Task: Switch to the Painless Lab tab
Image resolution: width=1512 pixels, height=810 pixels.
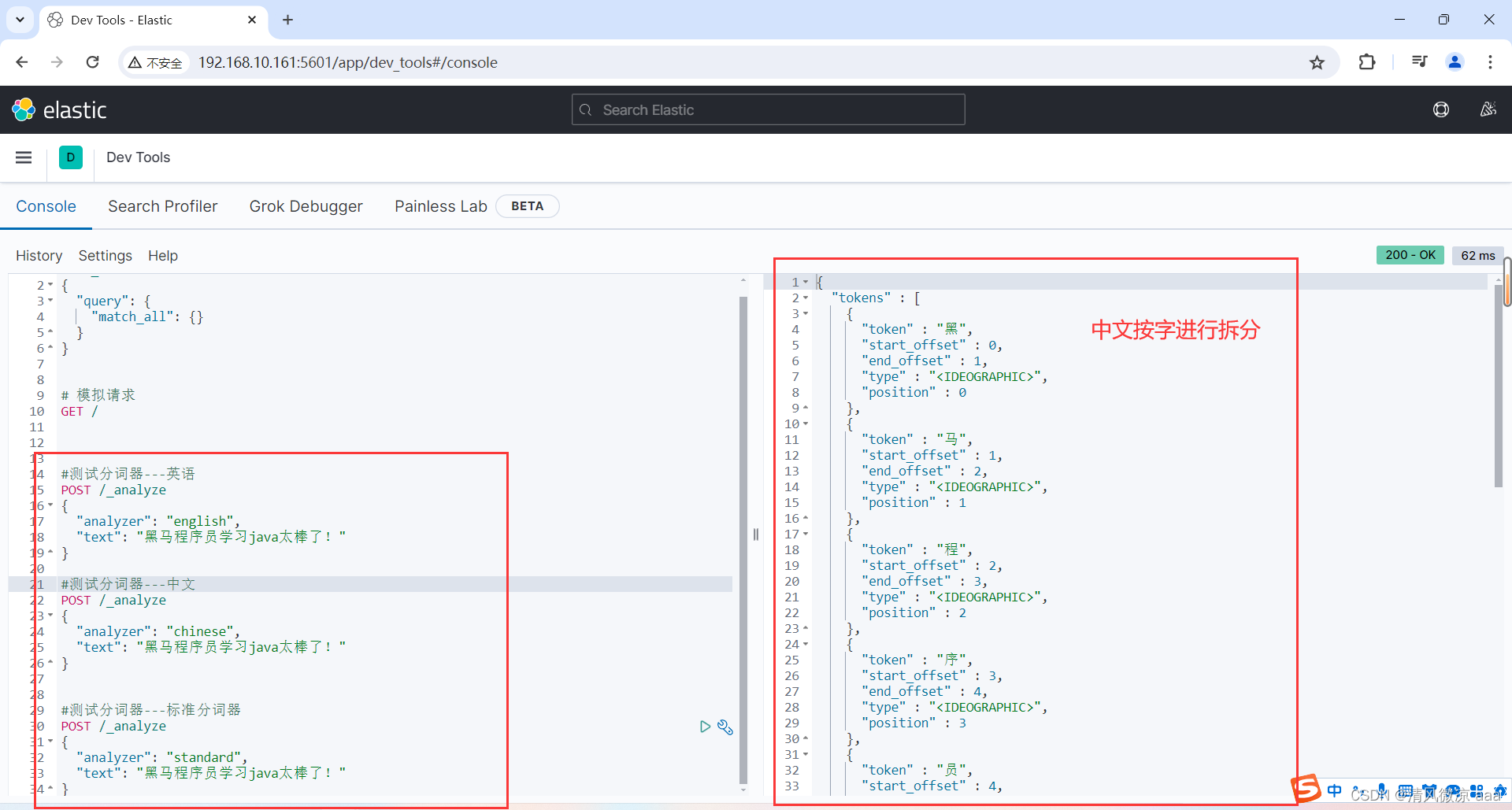Action: (440, 206)
